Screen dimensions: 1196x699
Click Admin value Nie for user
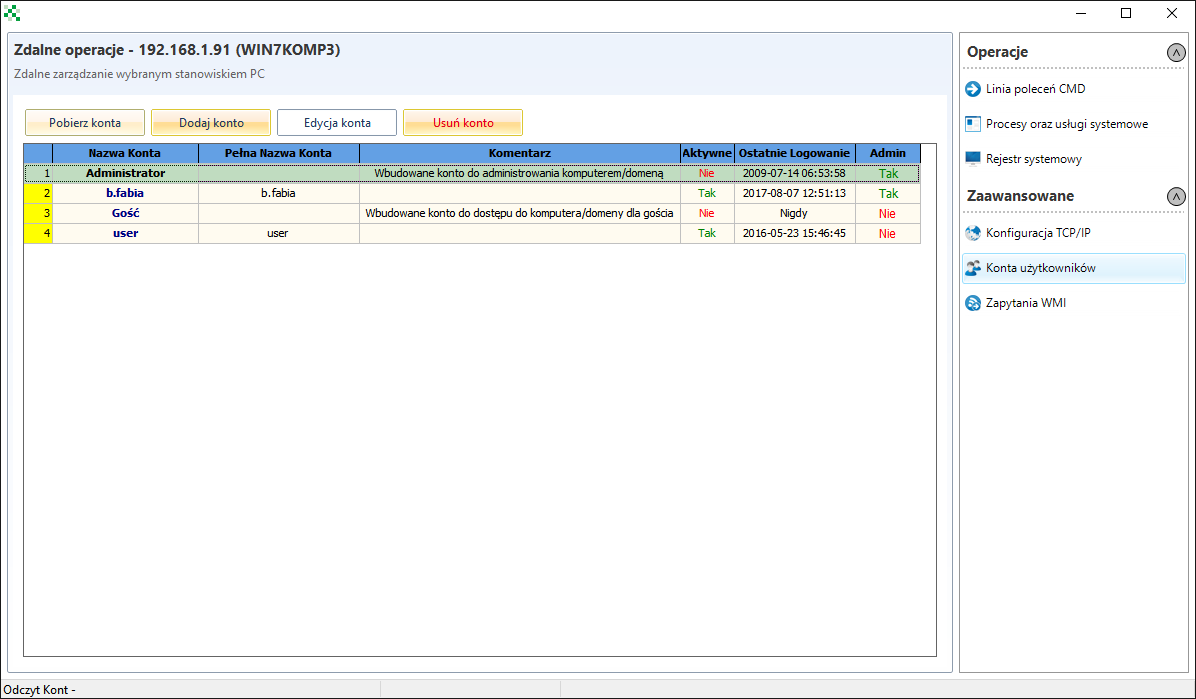pos(887,233)
